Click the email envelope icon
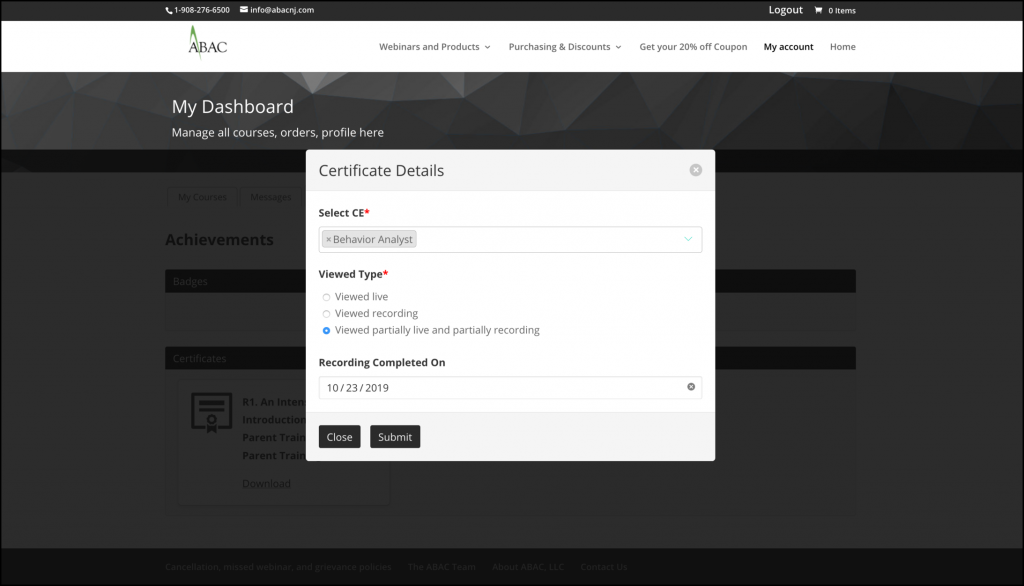The width and height of the screenshot is (1024, 586). pyautogui.click(x=244, y=10)
